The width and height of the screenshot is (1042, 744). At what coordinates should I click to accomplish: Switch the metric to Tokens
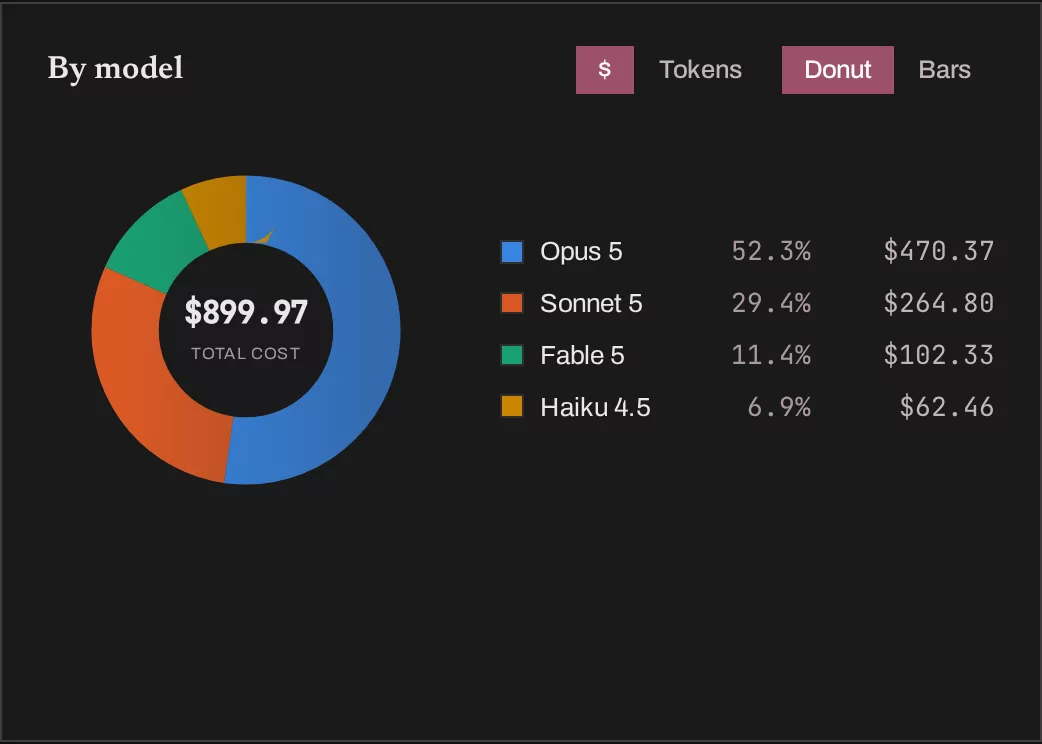click(700, 70)
